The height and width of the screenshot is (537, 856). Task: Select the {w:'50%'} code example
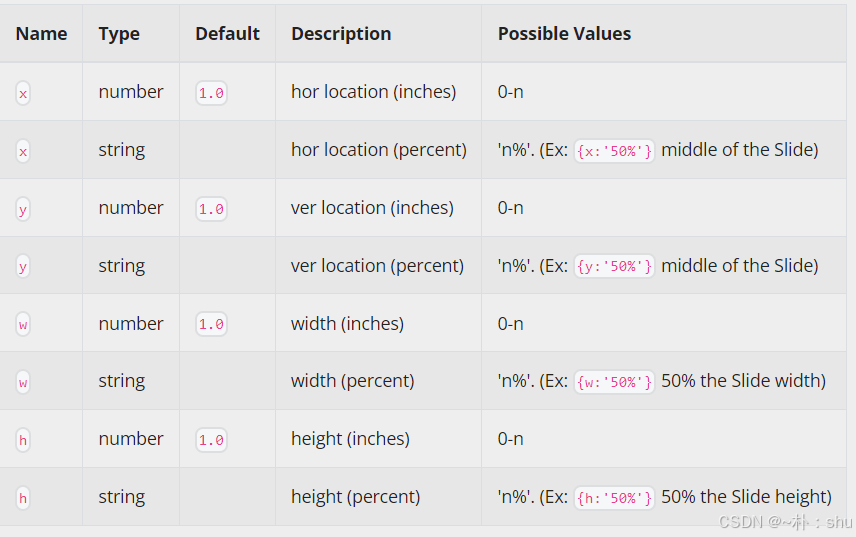tap(614, 382)
